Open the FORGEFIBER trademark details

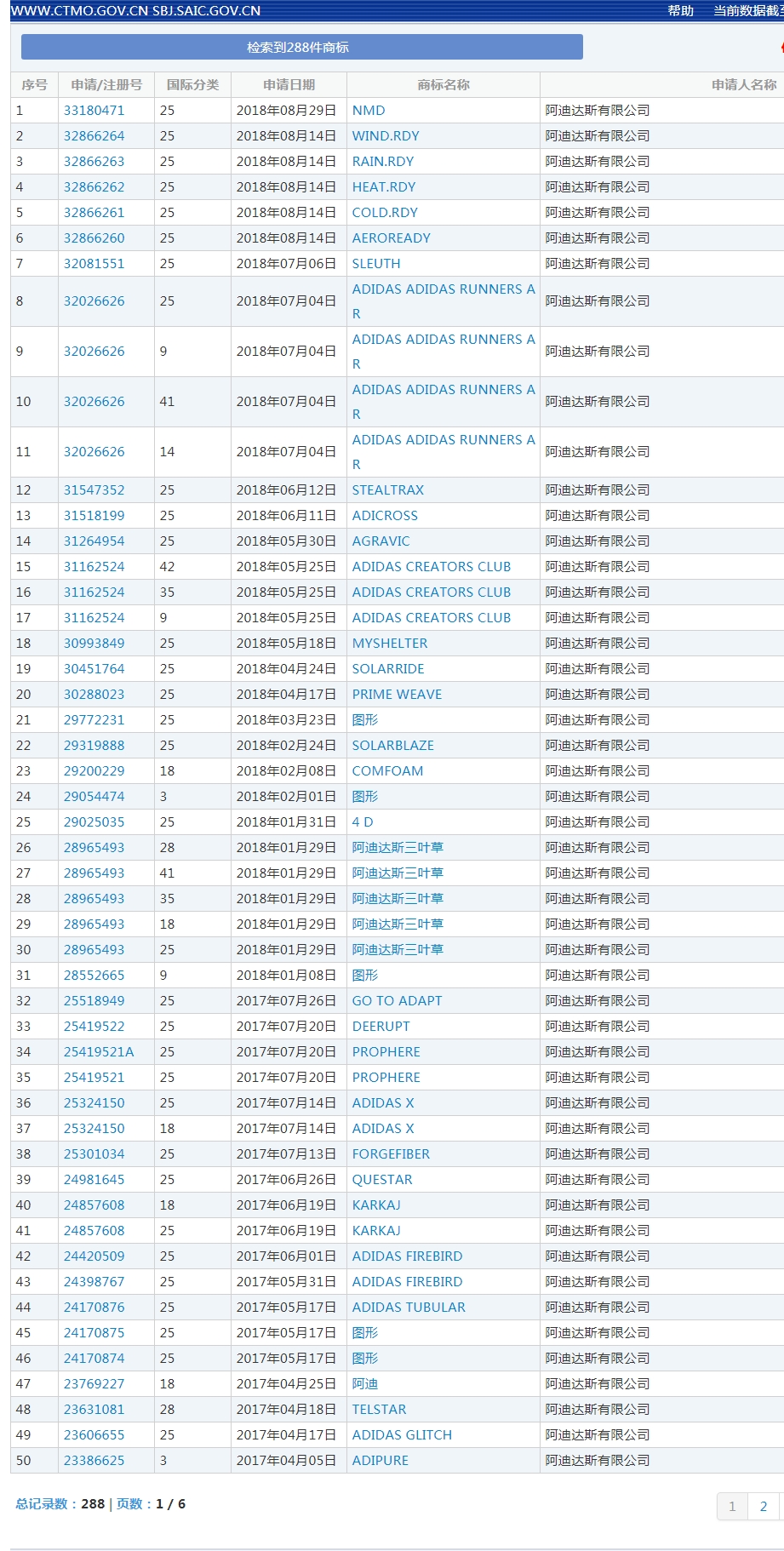click(x=391, y=1154)
